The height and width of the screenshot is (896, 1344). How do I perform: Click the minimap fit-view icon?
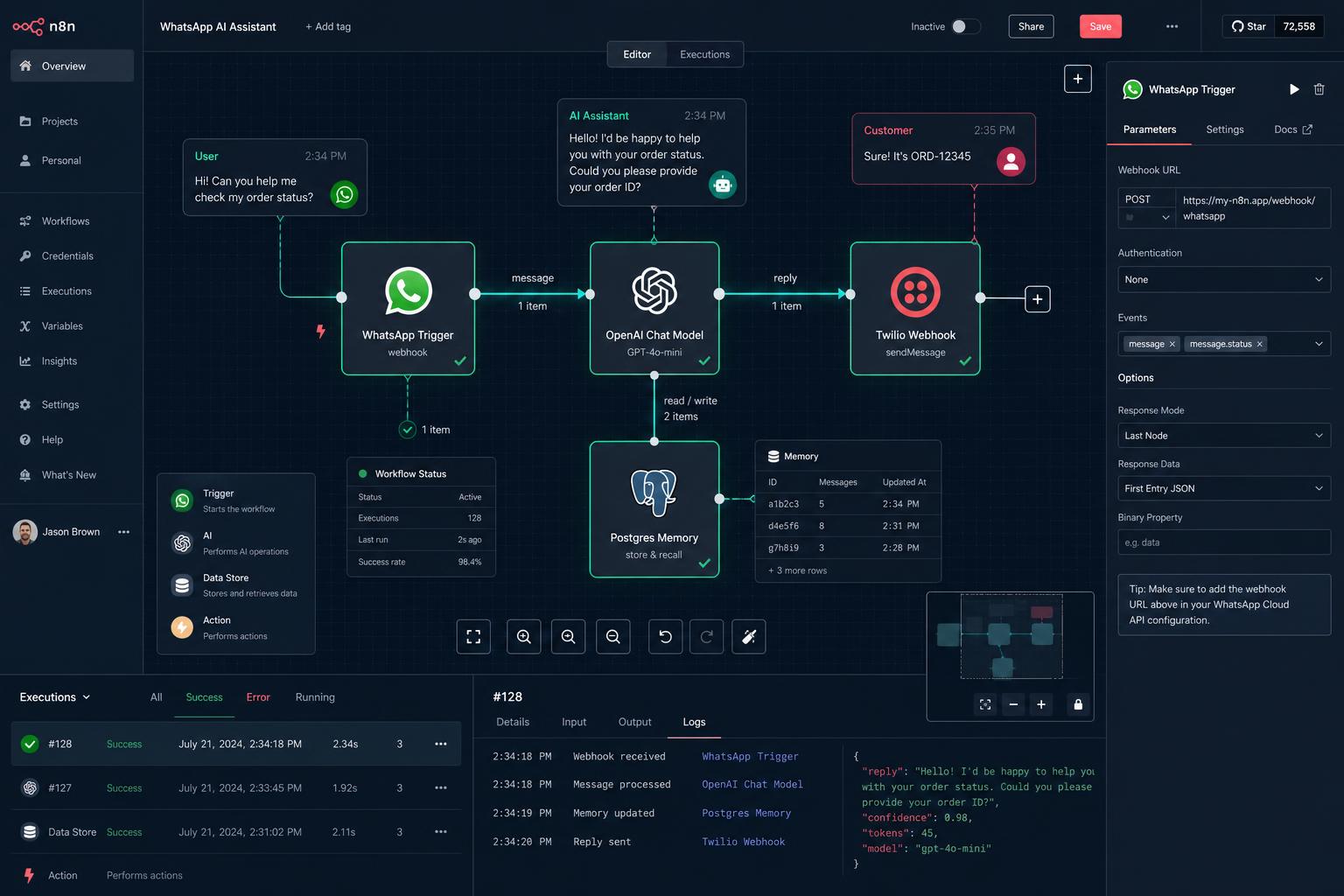coord(985,704)
